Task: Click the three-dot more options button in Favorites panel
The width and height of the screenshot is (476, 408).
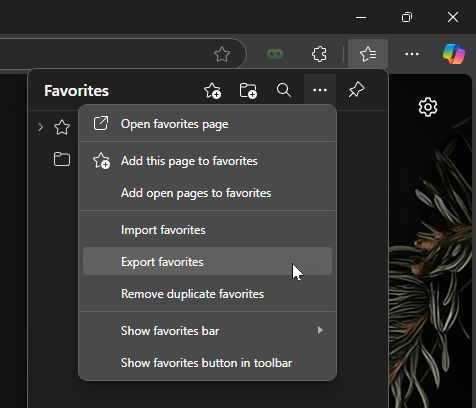Action: (320, 90)
